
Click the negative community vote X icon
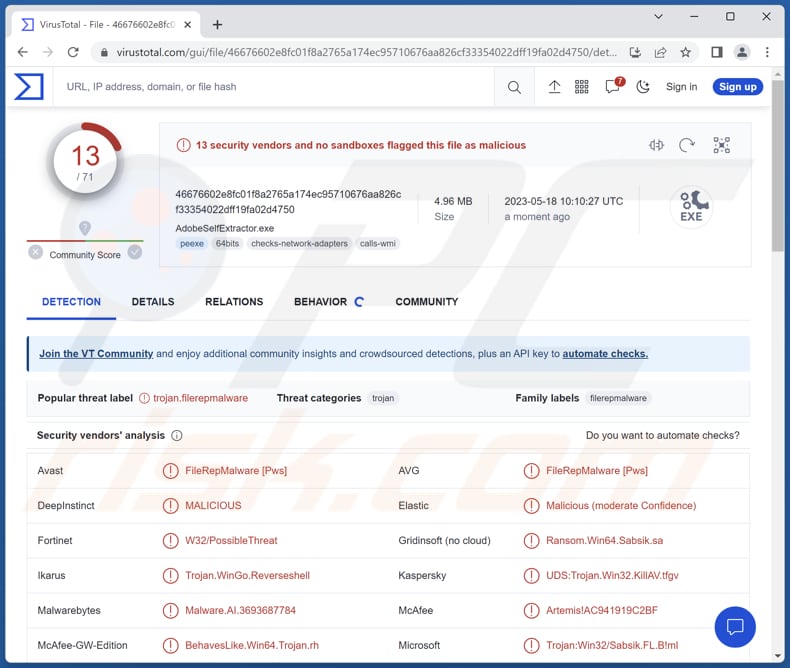pos(35,252)
